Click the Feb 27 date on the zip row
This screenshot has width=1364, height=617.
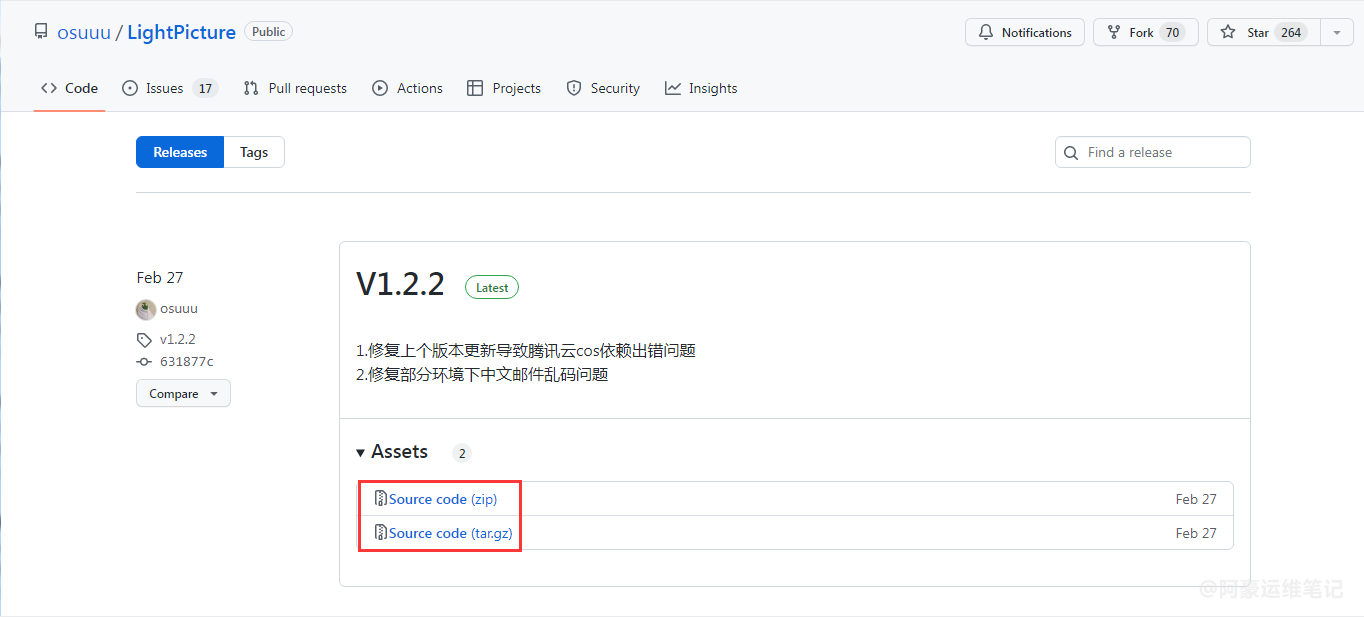coord(1196,499)
